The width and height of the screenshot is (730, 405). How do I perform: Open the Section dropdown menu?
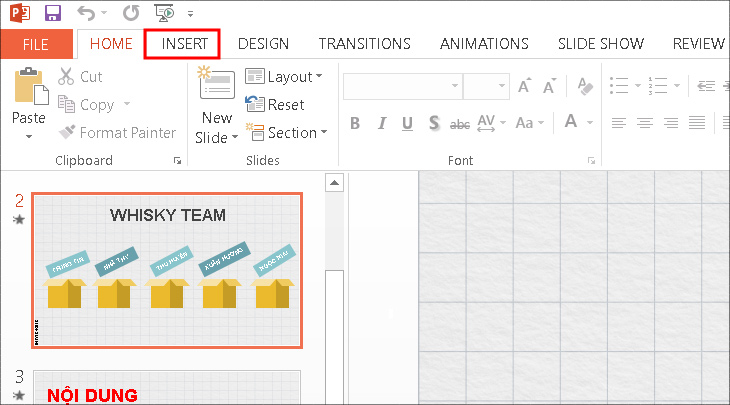(x=286, y=133)
